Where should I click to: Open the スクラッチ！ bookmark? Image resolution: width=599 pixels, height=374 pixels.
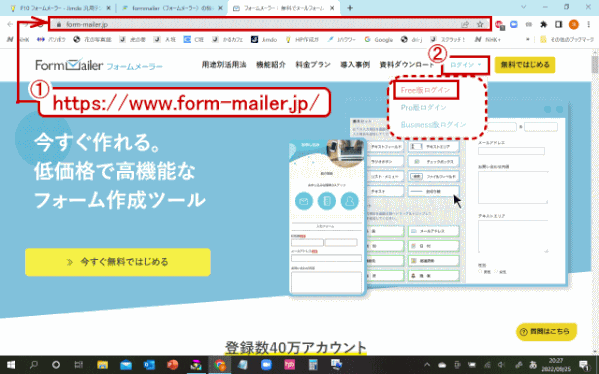(x=448, y=39)
